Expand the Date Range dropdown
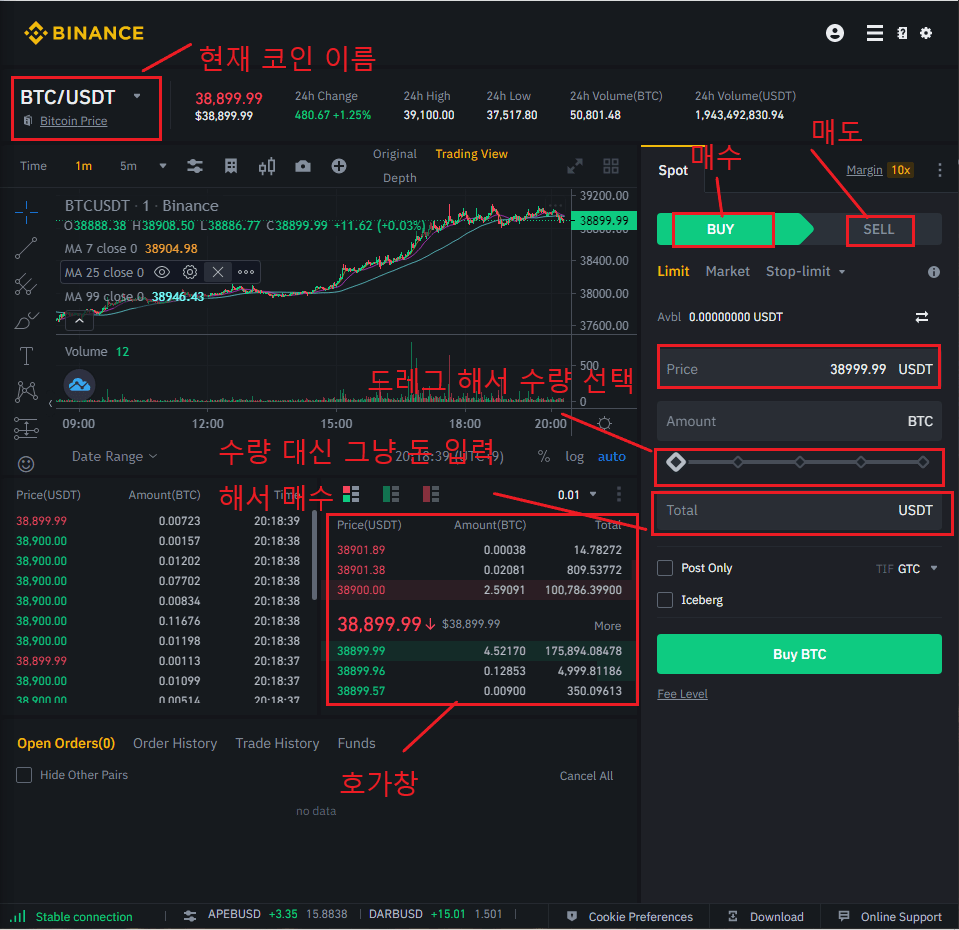Image resolution: width=959 pixels, height=930 pixels. [x=114, y=457]
